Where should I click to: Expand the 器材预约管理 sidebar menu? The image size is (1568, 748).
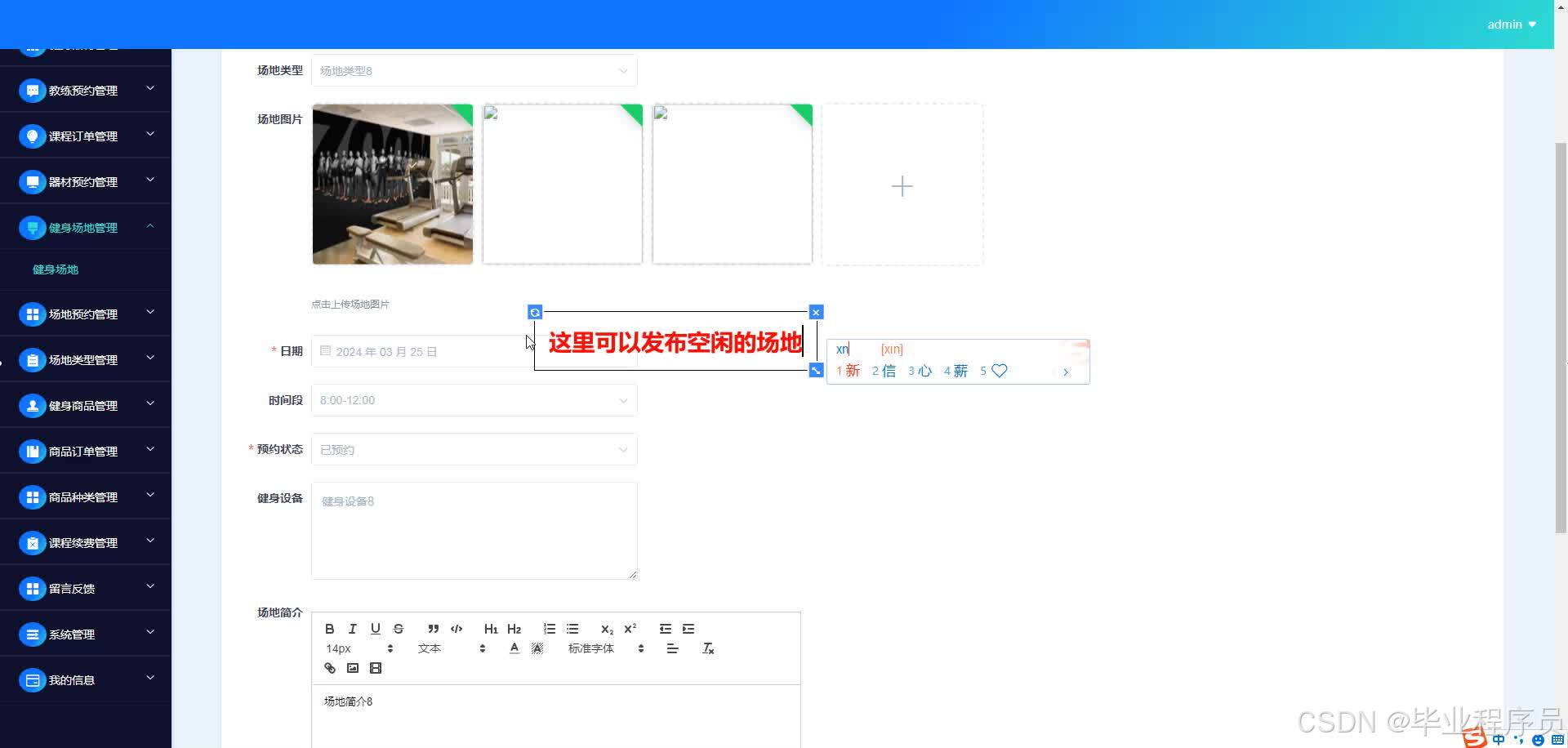85,181
